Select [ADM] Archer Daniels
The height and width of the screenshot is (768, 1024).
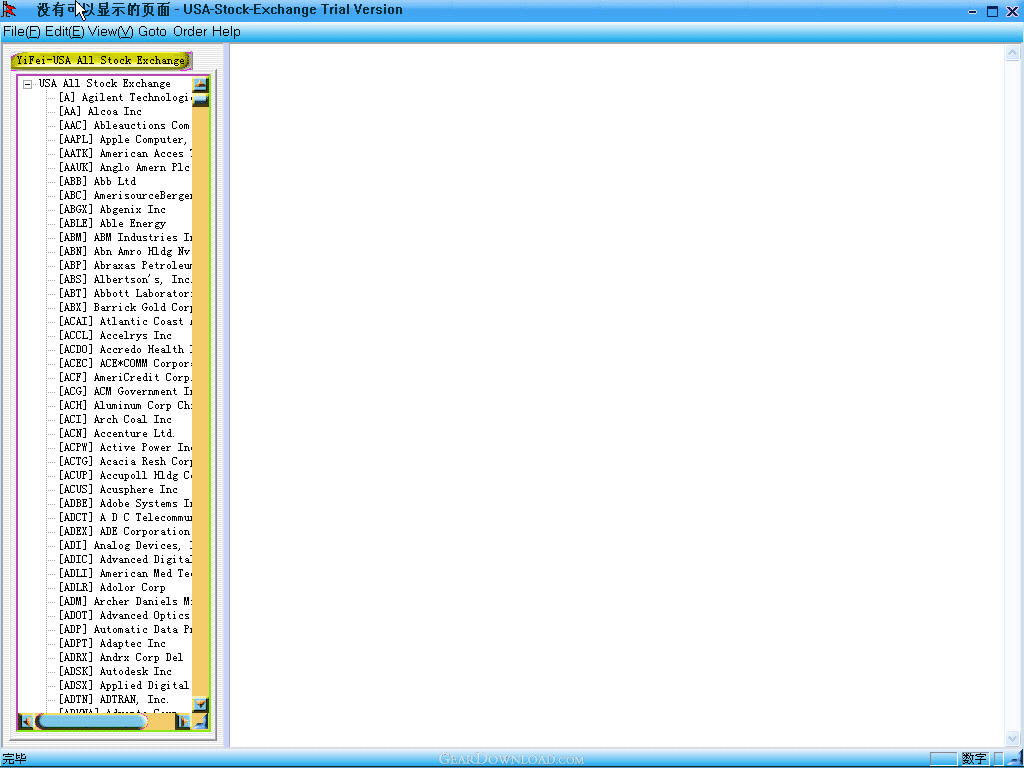tap(125, 601)
